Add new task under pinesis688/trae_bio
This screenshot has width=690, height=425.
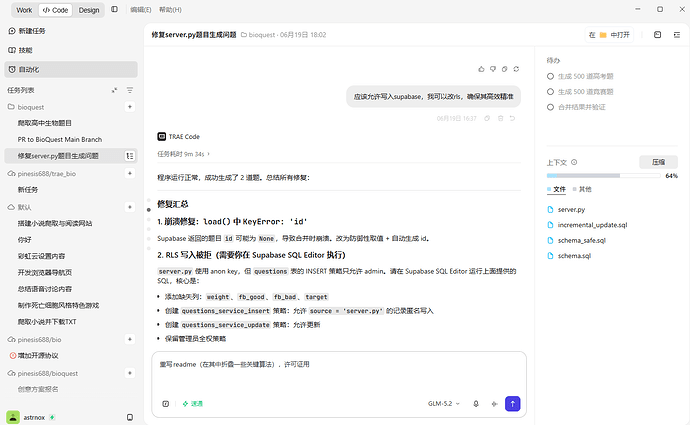130,173
